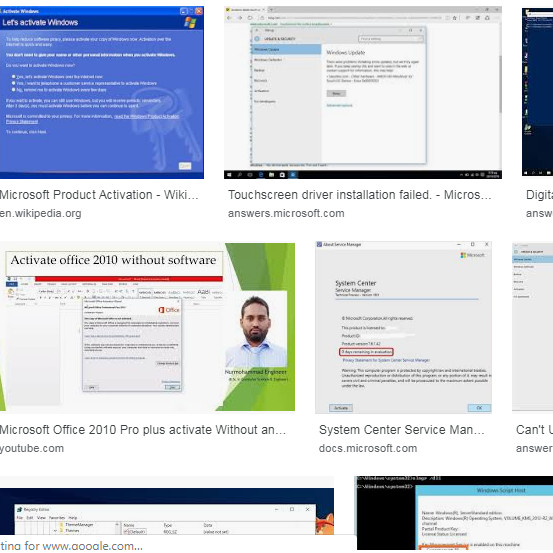Open the System Center Service Manager About thumbnail
Viewport: 553px width, 553px height.
[x=403, y=327]
